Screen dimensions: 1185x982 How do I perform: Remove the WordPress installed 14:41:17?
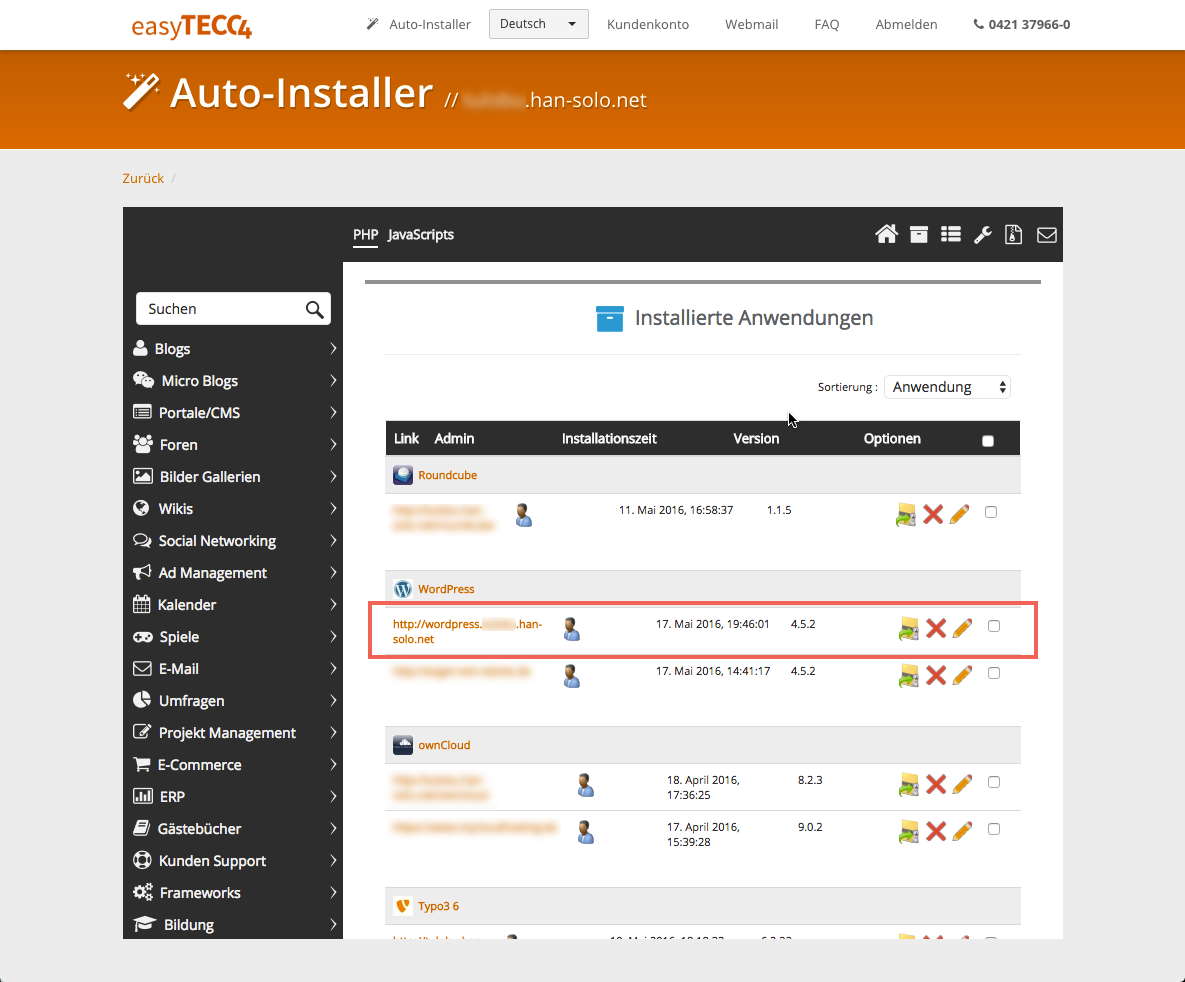coord(936,675)
